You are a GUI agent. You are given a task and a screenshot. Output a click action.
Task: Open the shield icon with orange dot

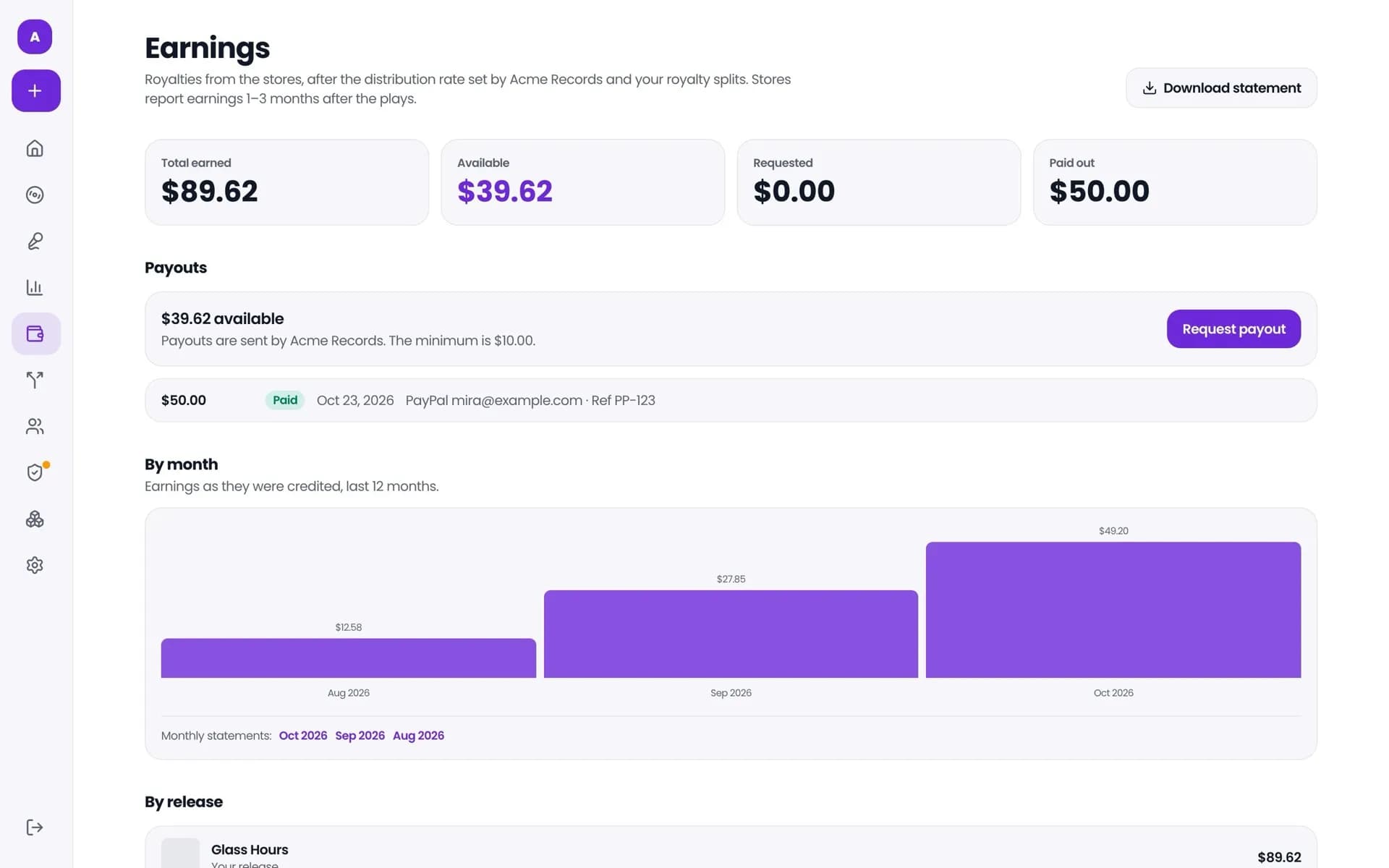click(x=35, y=472)
